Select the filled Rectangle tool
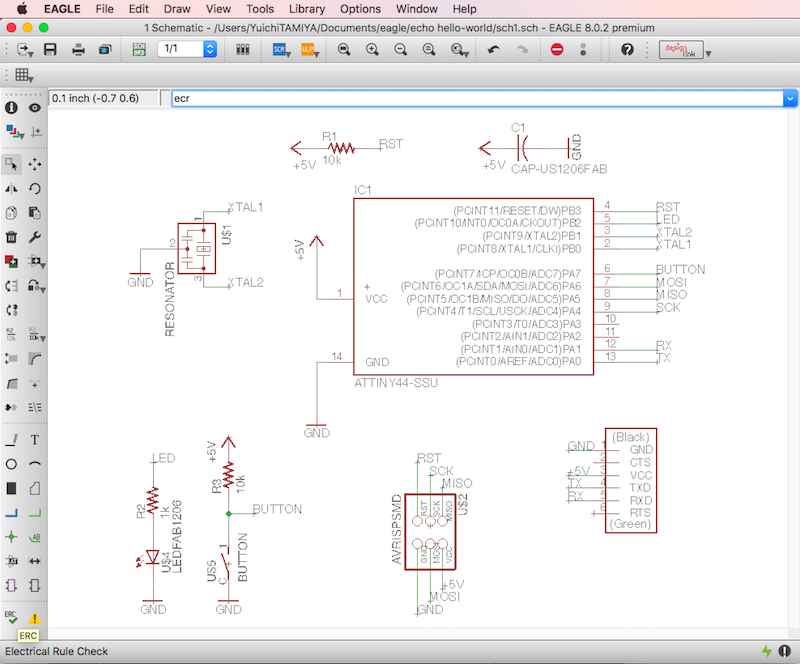The image size is (800, 664). click(x=11, y=488)
